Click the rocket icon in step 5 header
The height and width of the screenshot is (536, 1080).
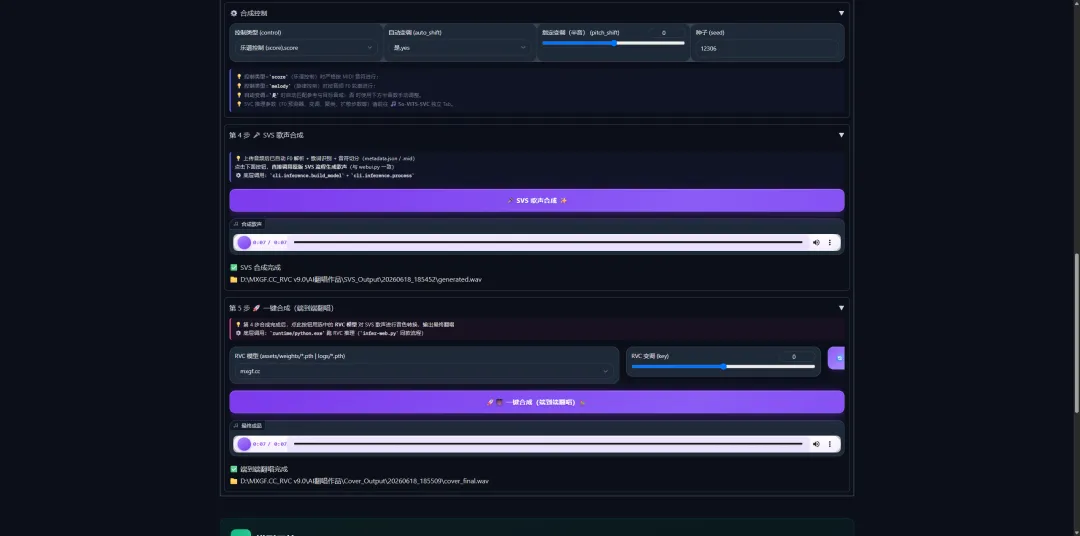(x=256, y=308)
